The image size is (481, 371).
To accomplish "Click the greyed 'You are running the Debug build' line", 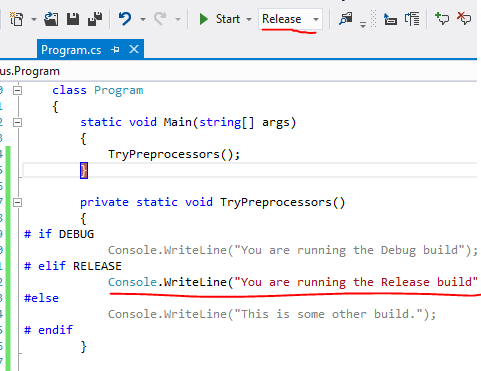I will click(293, 250).
